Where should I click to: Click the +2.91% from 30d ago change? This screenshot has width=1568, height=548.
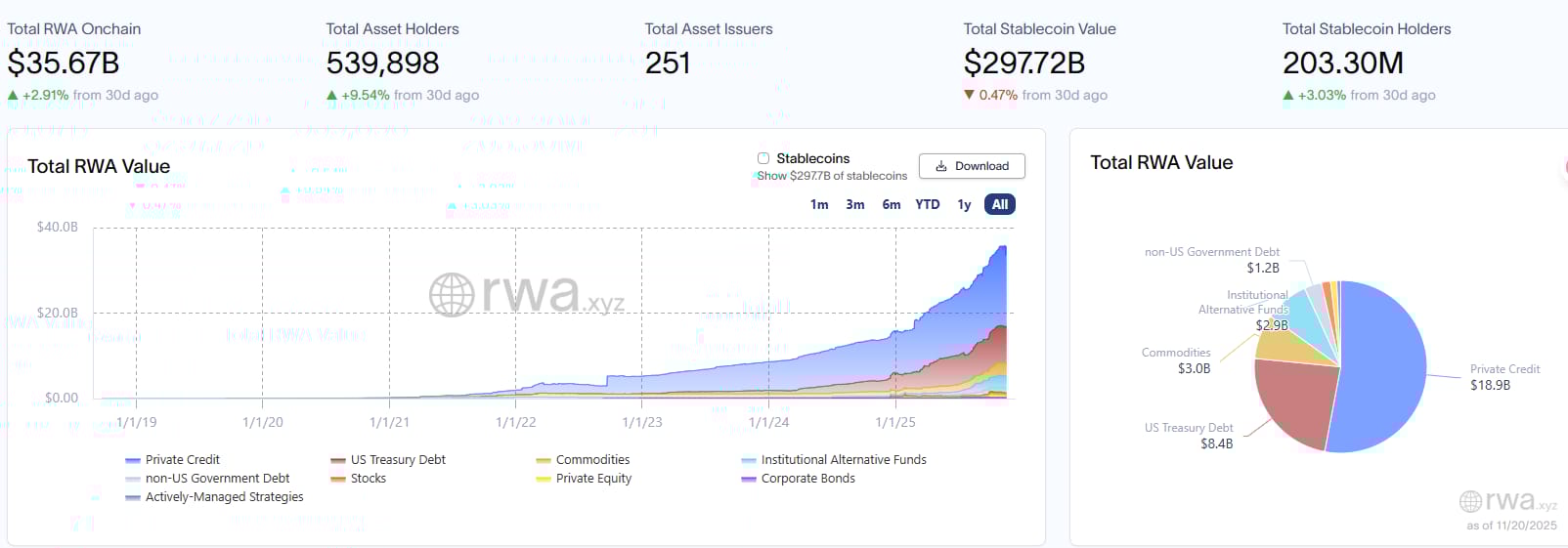pyautogui.click(x=83, y=95)
